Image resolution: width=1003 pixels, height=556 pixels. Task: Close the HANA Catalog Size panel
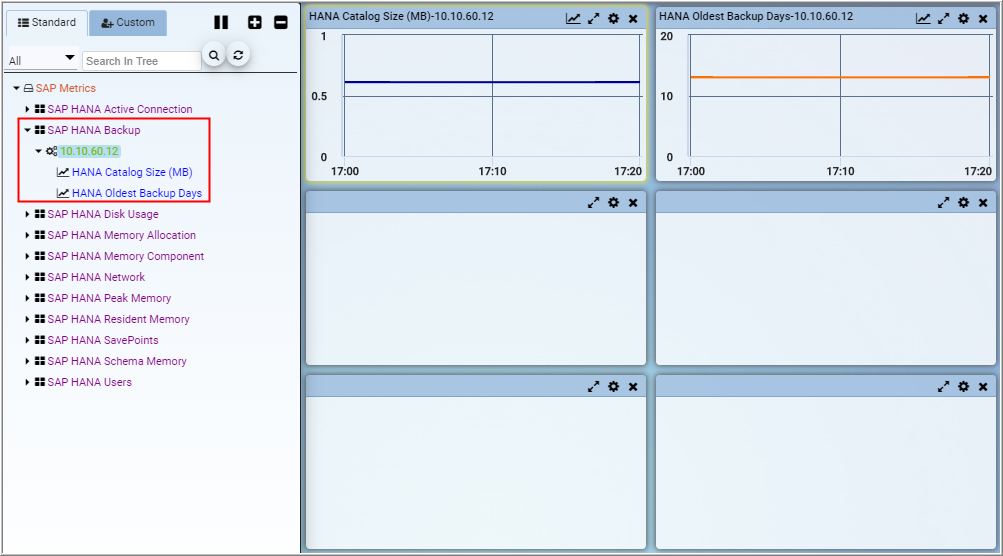[633, 19]
